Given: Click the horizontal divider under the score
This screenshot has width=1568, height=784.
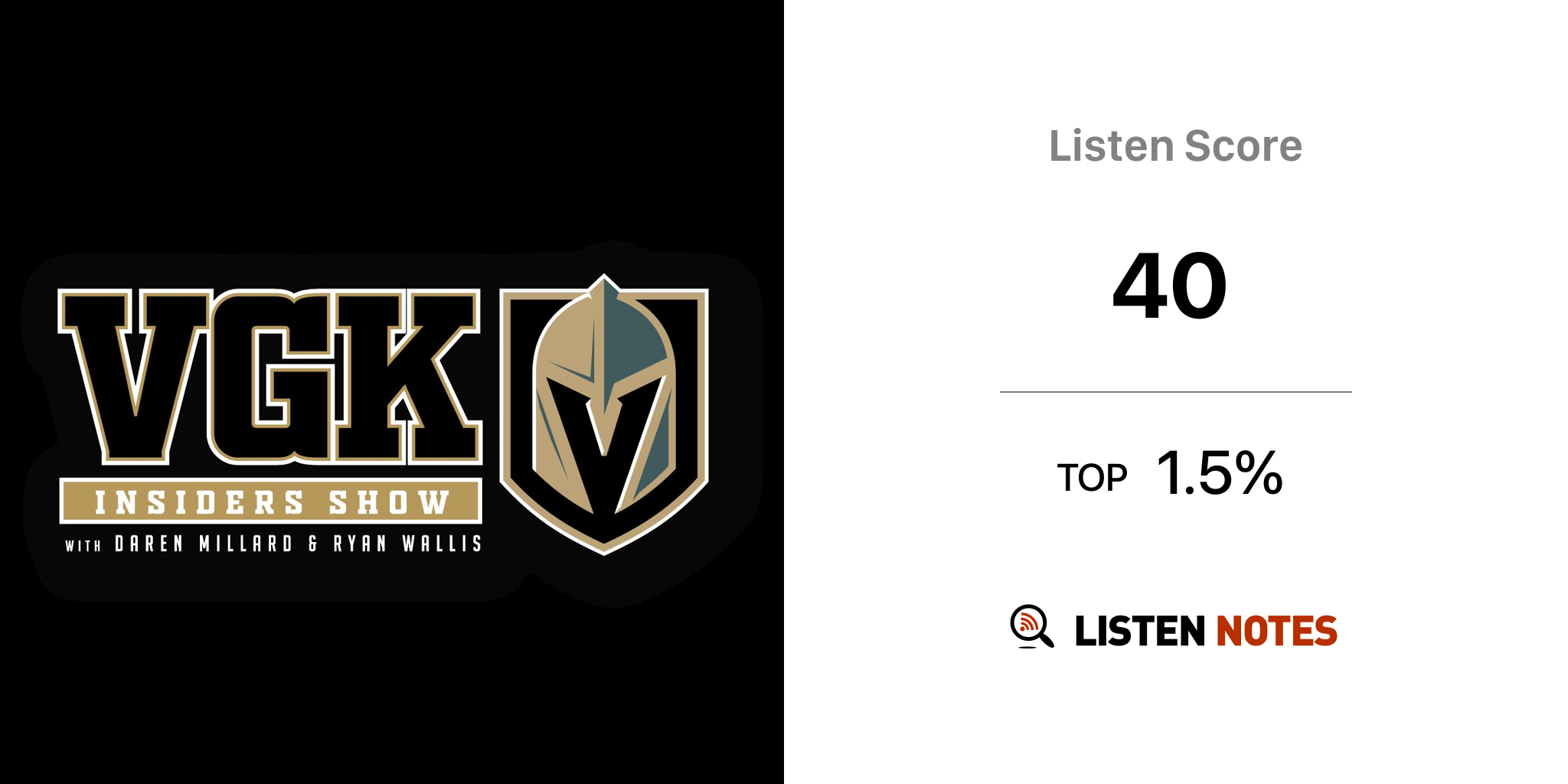Looking at the screenshot, I should 1176,392.
